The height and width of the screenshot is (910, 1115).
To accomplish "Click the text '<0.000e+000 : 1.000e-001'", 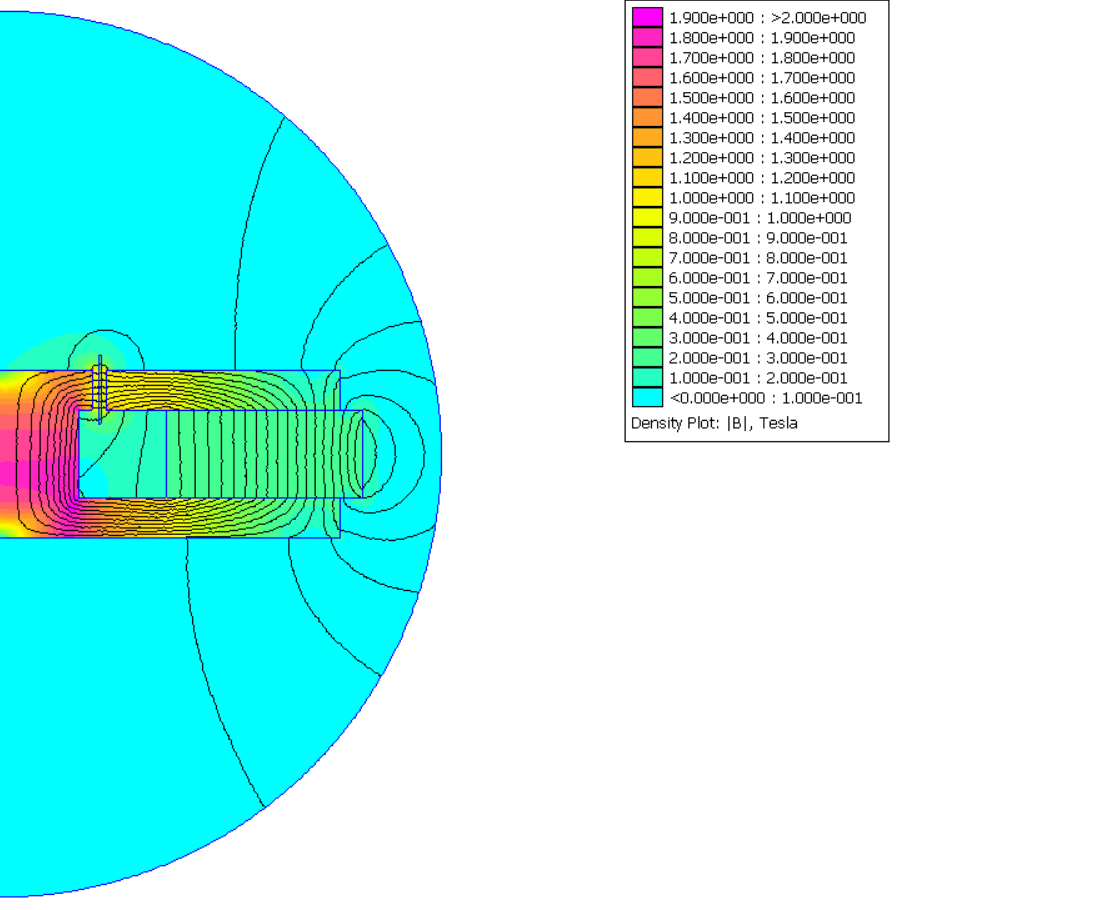I will [x=766, y=398].
